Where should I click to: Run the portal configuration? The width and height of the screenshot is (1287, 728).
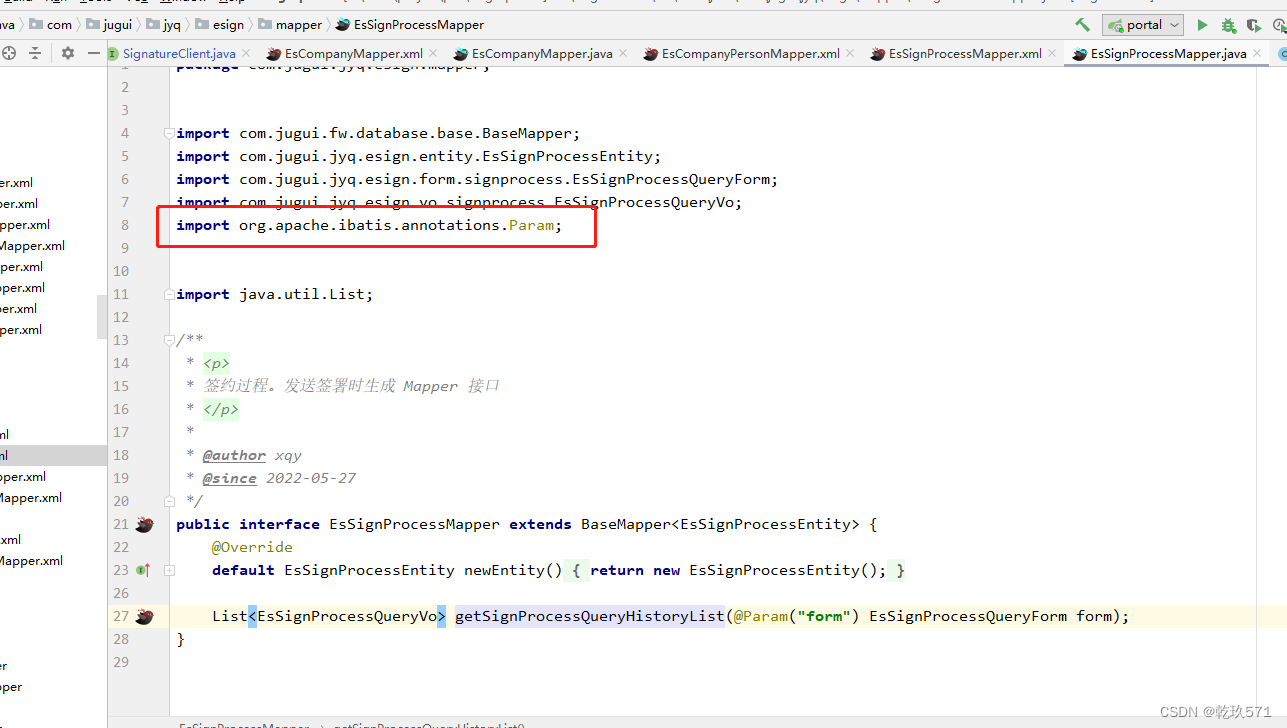[1202, 25]
